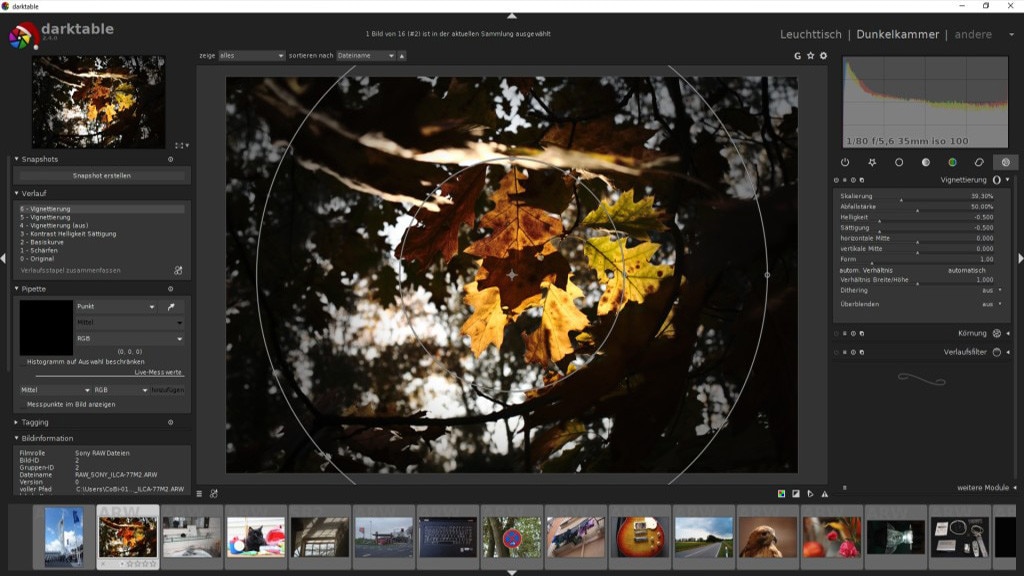Screen dimensions: 1024x576
Task: Open effects module group icon
Action: (x=1006, y=162)
